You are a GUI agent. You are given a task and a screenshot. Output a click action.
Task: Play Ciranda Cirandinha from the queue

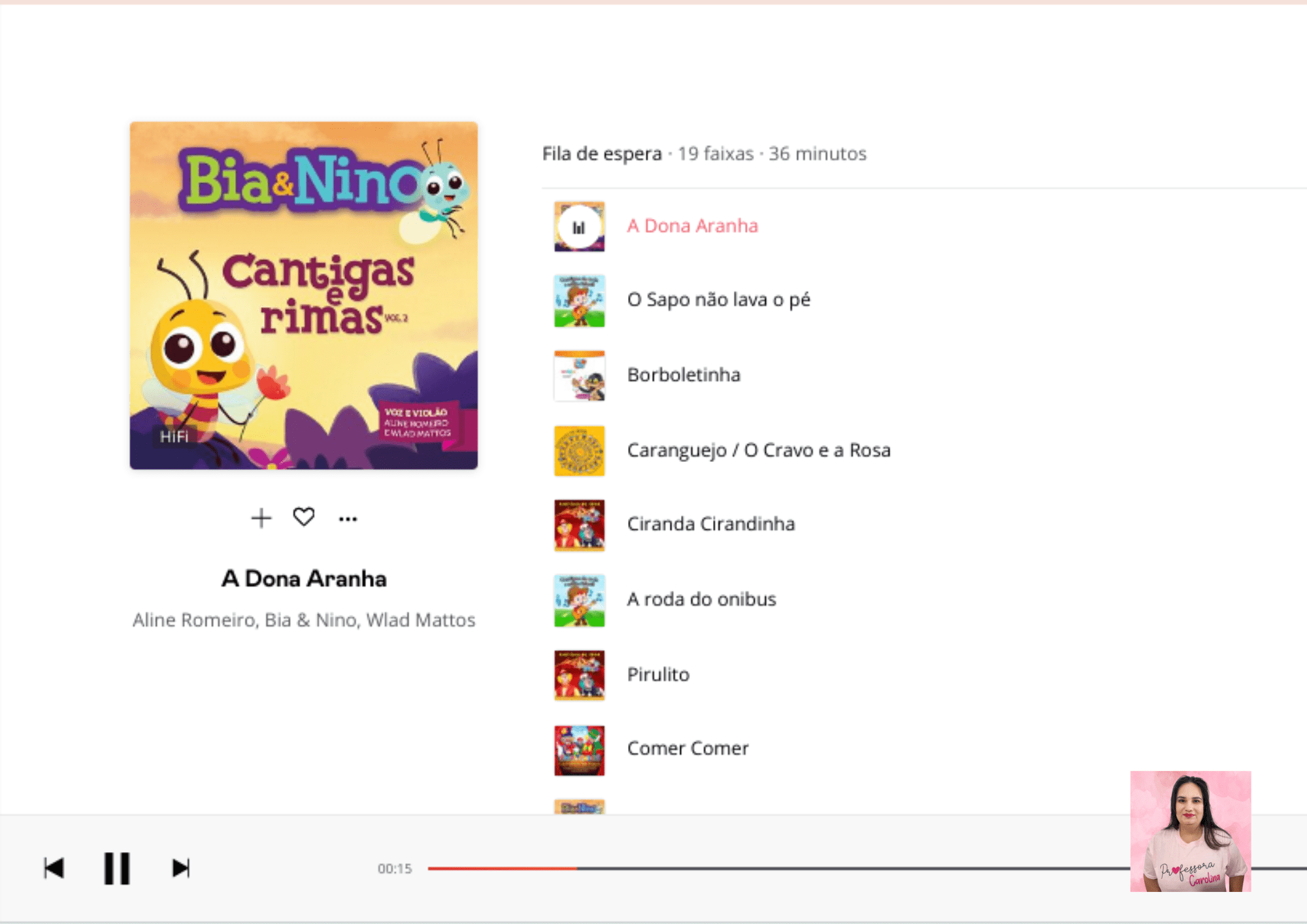[x=711, y=524]
